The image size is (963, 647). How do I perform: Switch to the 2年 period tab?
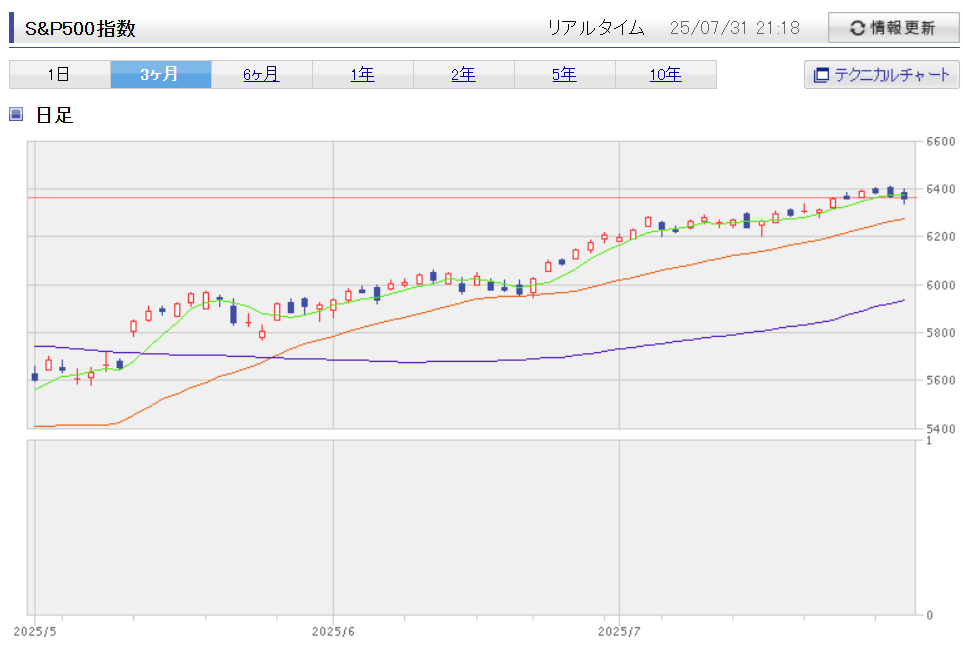[464, 74]
